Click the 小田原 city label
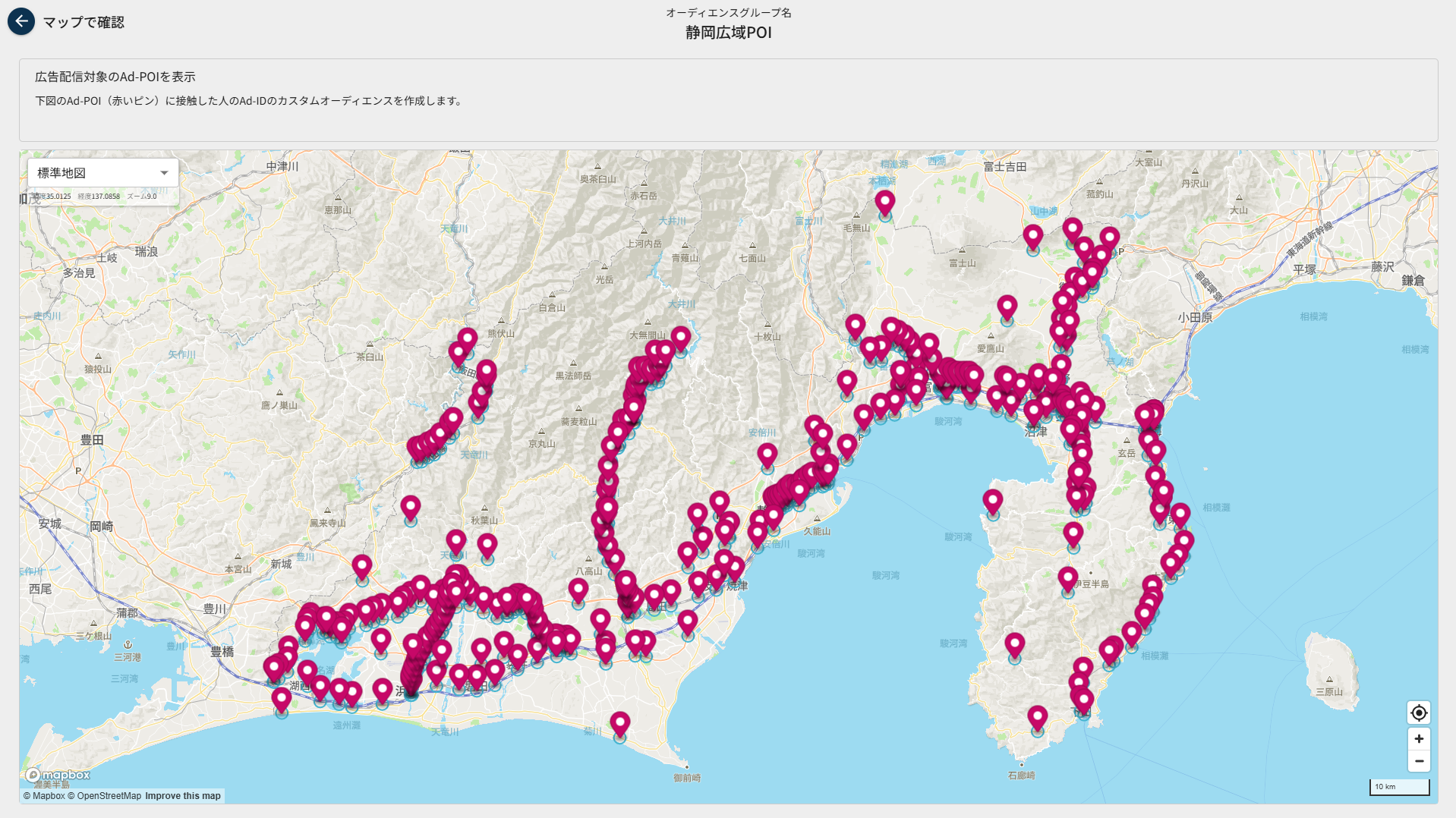1456x818 pixels. (1195, 317)
